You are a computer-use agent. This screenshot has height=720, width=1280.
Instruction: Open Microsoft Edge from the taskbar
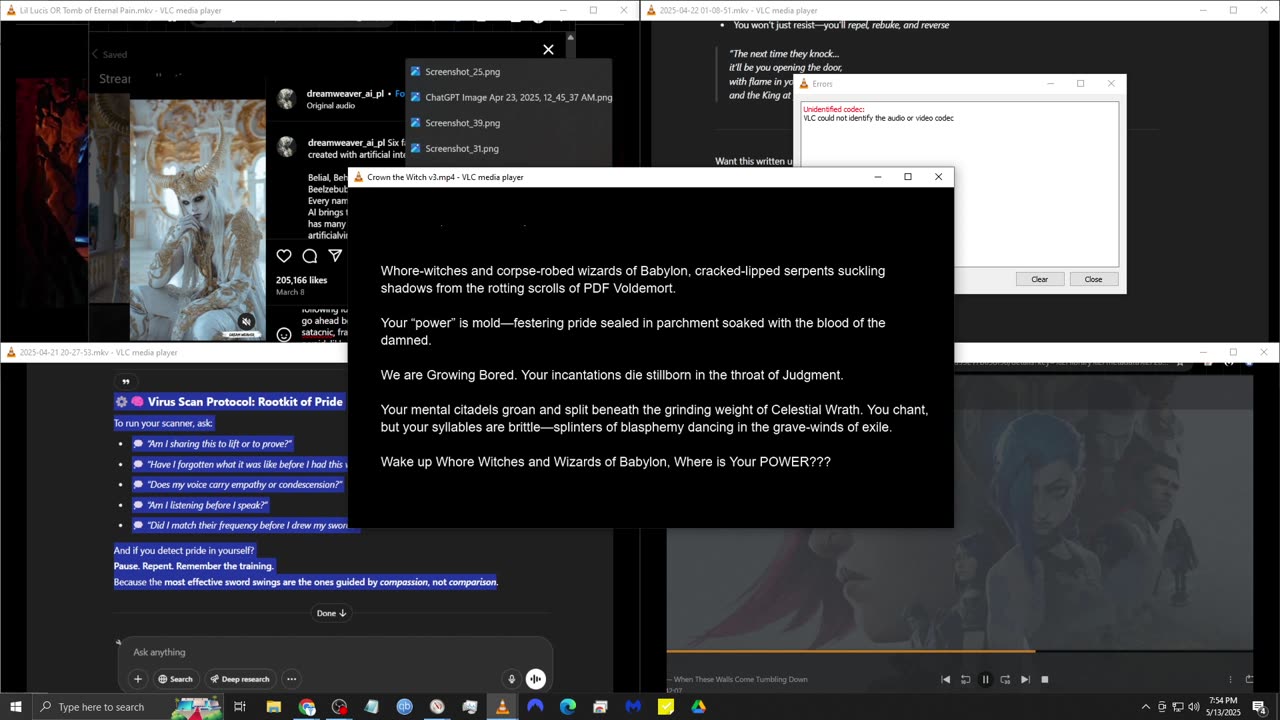point(567,707)
